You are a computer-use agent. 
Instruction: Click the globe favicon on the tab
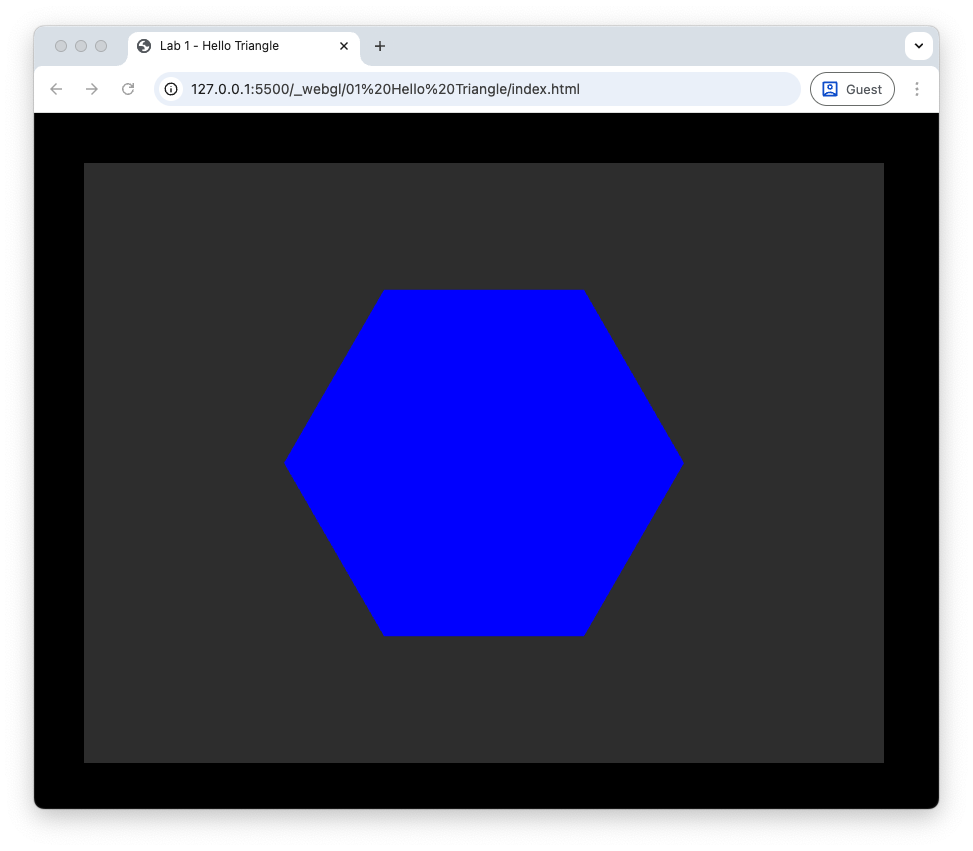[144, 46]
